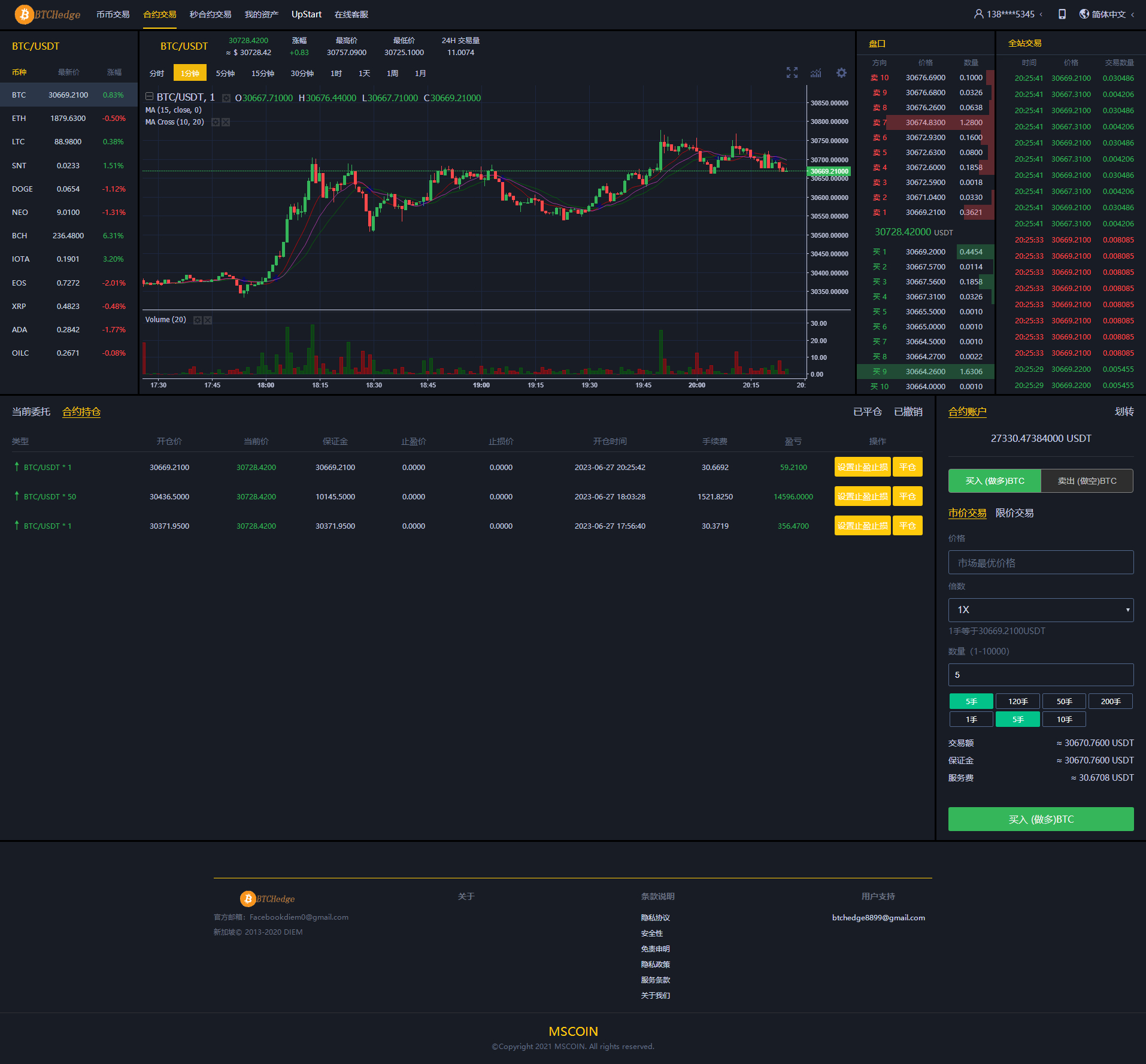Expand the 138****5345 account menu
This screenshot has width=1146, height=1064.
point(1009,14)
